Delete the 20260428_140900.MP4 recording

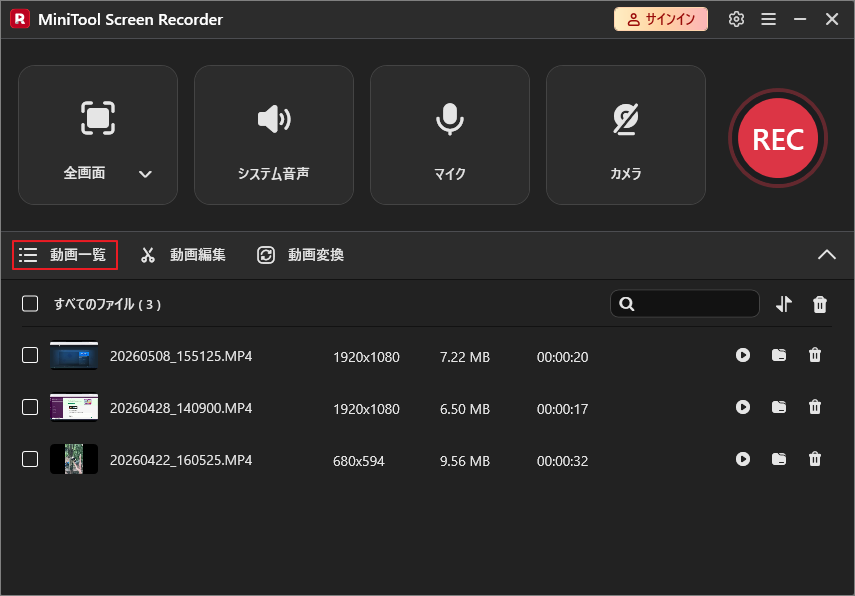click(x=815, y=407)
